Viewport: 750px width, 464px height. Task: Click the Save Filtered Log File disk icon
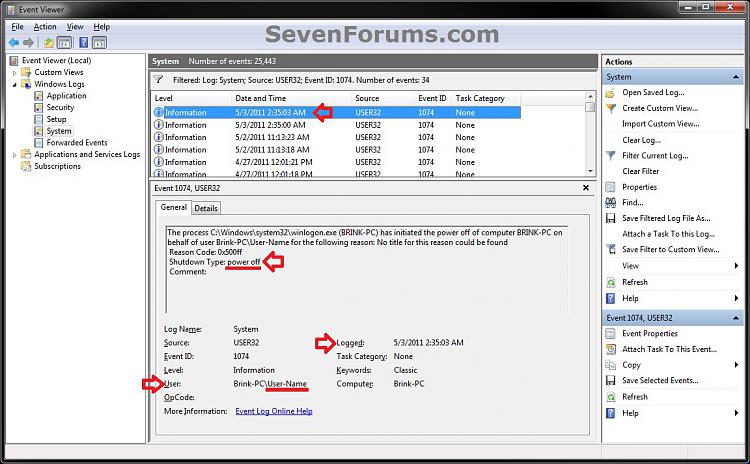[610, 218]
